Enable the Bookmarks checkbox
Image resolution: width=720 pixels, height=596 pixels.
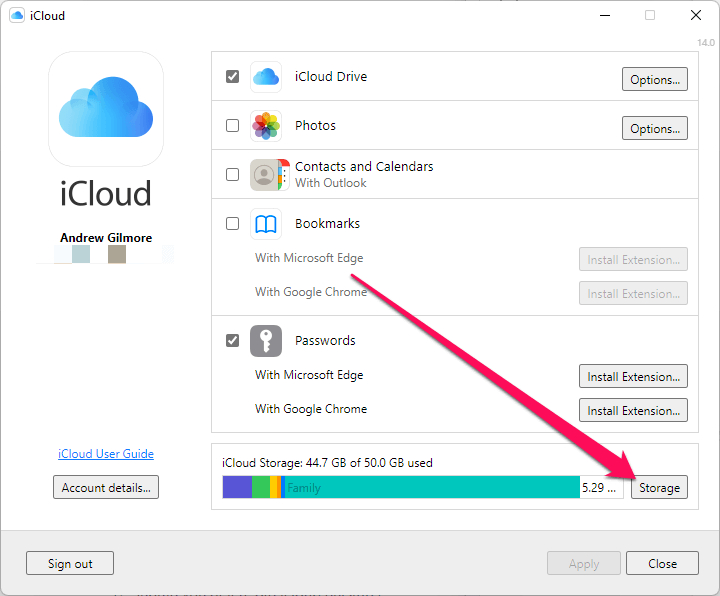click(232, 224)
